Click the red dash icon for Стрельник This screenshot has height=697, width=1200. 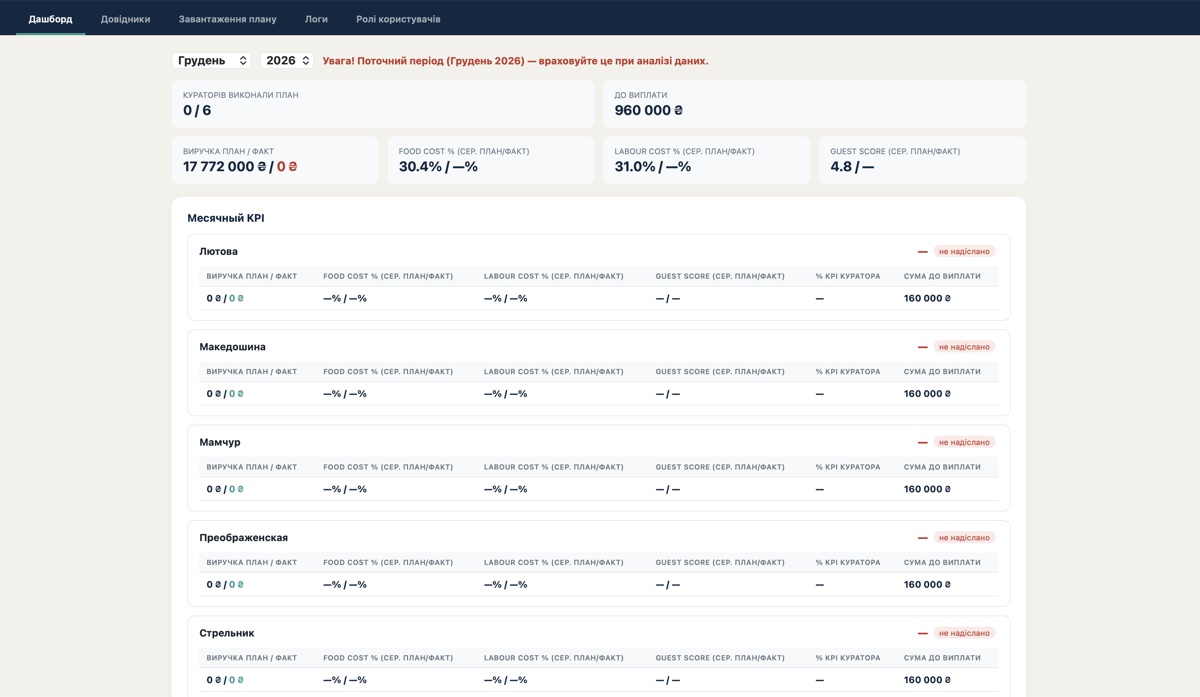pyautogui.click(x=923, y=633)
